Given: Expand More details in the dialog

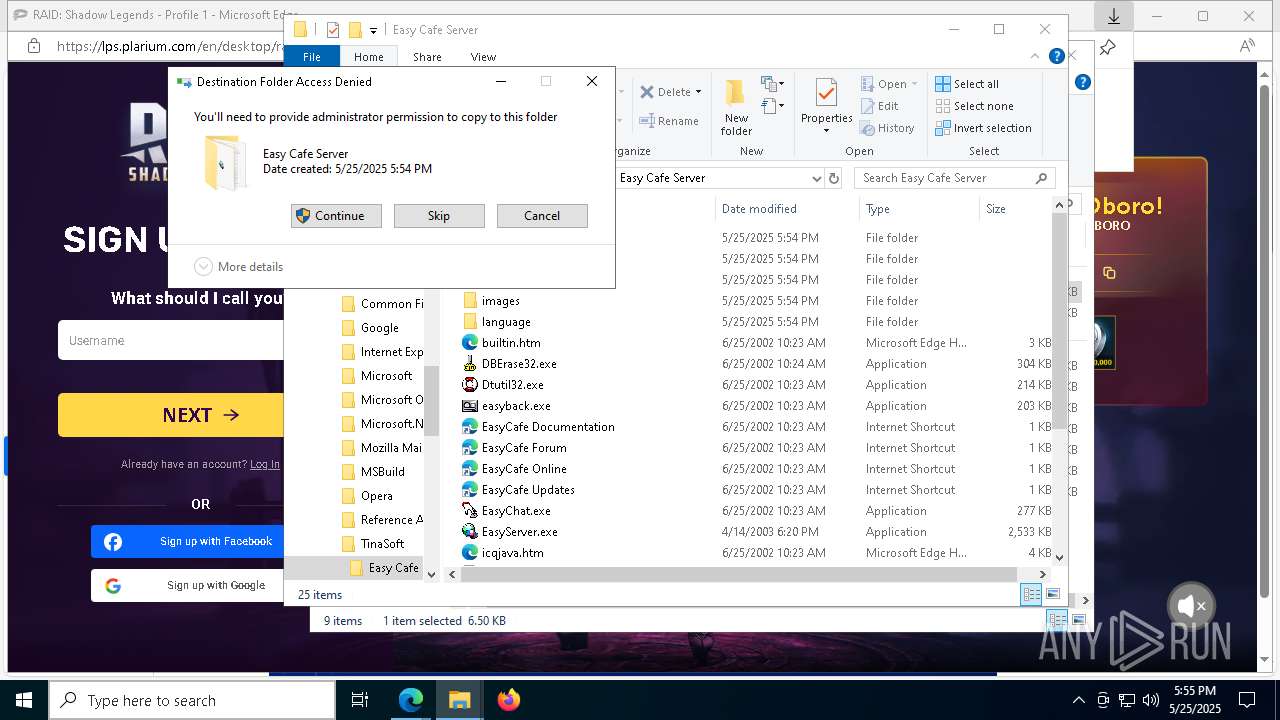Looking at the screenshot, I should (239, 267).
